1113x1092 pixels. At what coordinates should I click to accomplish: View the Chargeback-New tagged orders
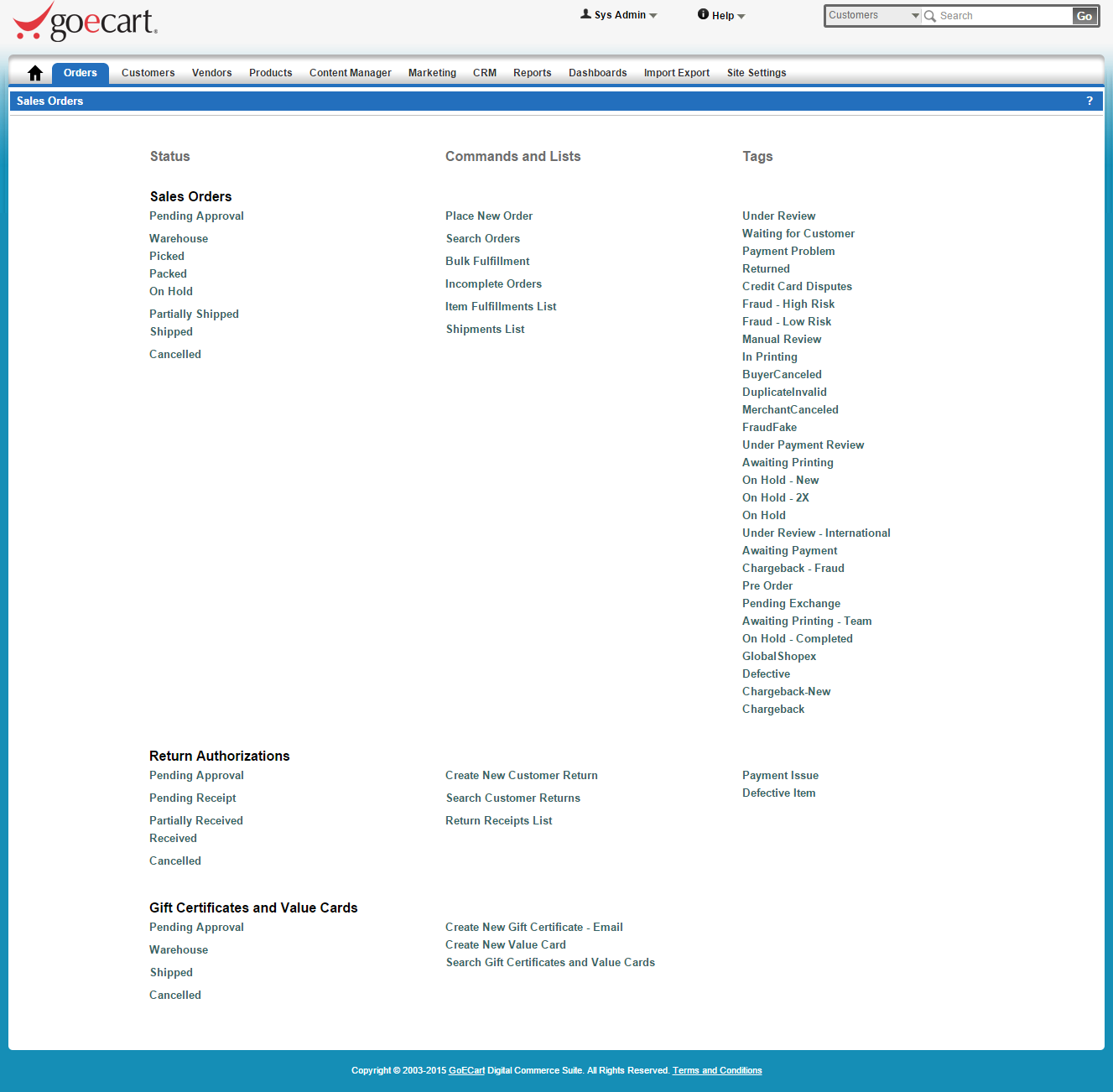click(786, 692)
